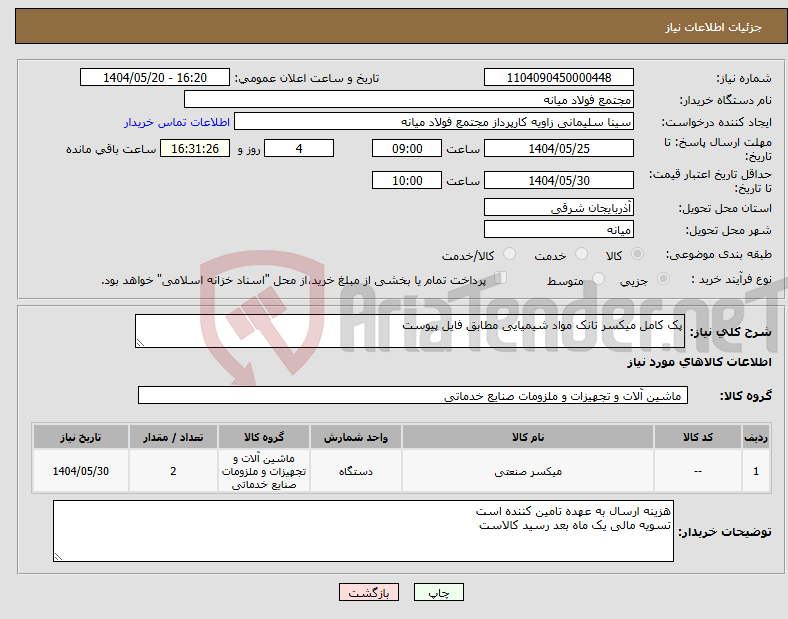Click the واحد شمارش column header

(x=356, y=437)
